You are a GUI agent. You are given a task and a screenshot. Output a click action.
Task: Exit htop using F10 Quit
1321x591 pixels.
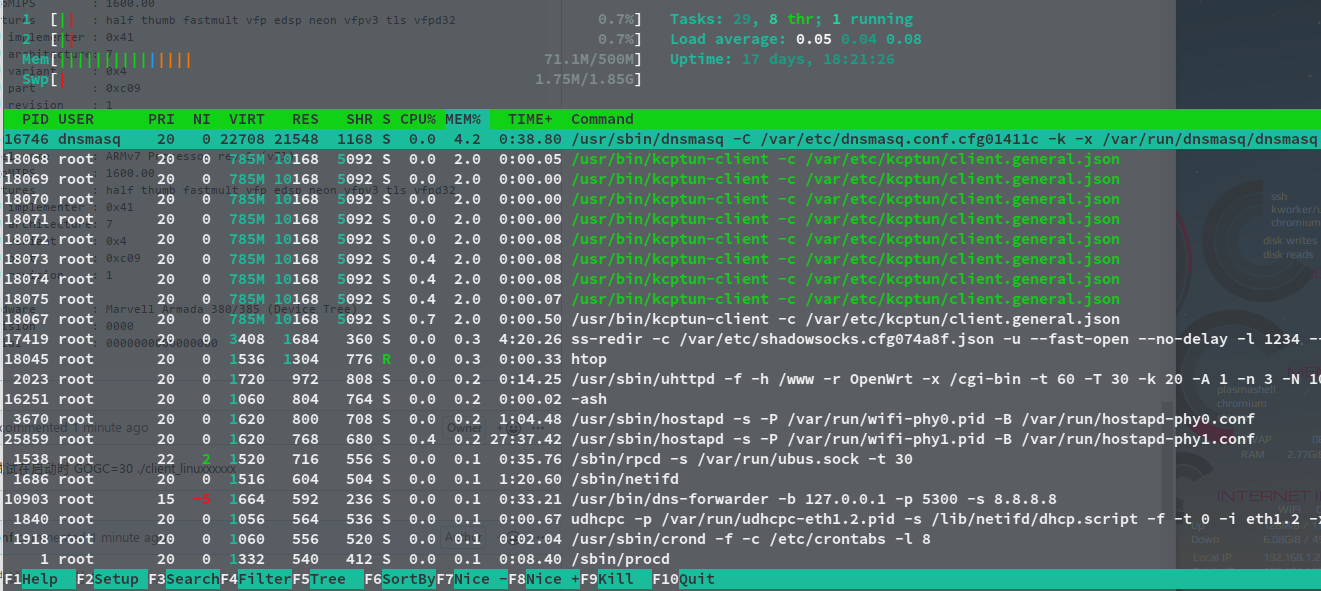(687, 578)
